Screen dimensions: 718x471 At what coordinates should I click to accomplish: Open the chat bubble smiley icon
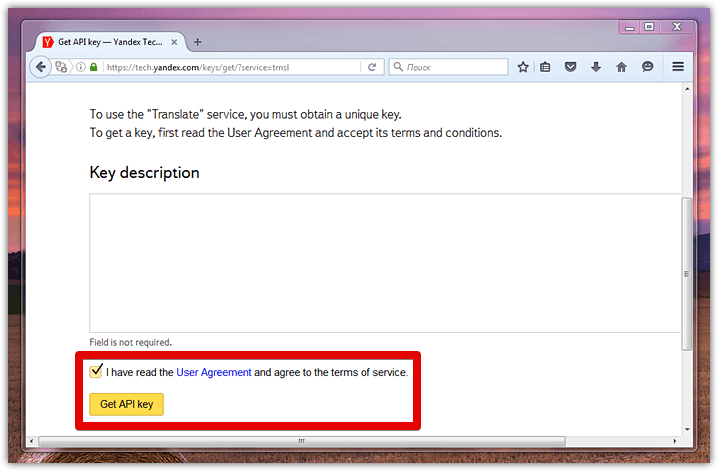tap(647, 67)
